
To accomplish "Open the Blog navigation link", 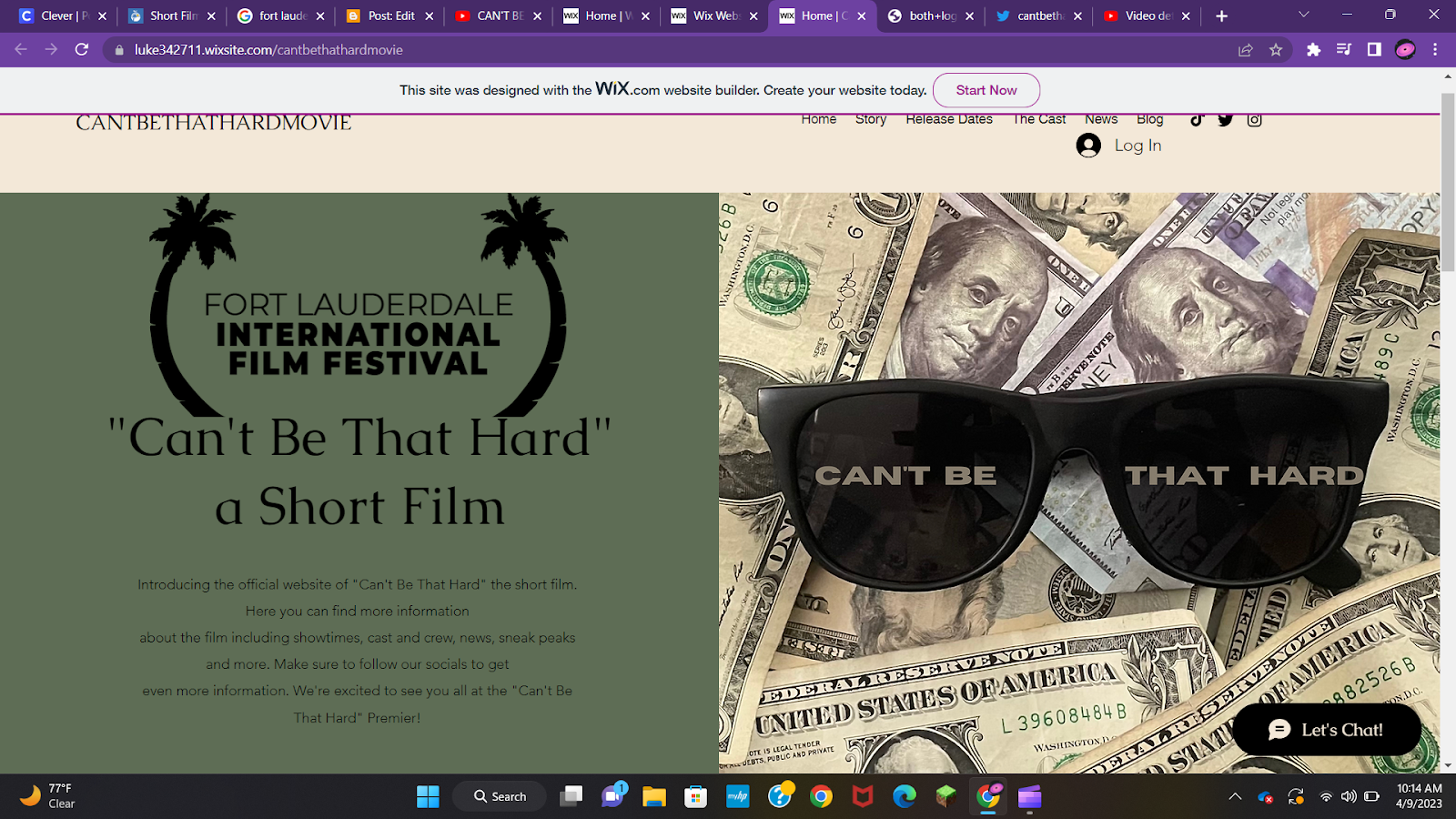I will click(1149, 119).
